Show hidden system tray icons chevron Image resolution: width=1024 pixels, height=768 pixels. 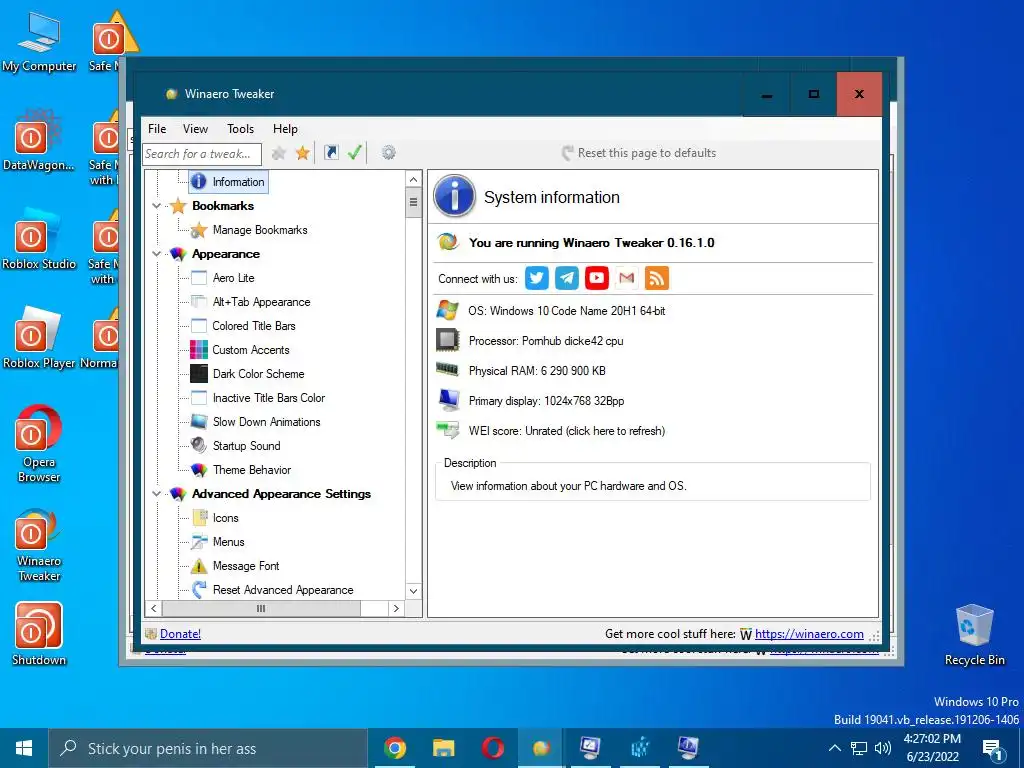[x=834, y=748]
